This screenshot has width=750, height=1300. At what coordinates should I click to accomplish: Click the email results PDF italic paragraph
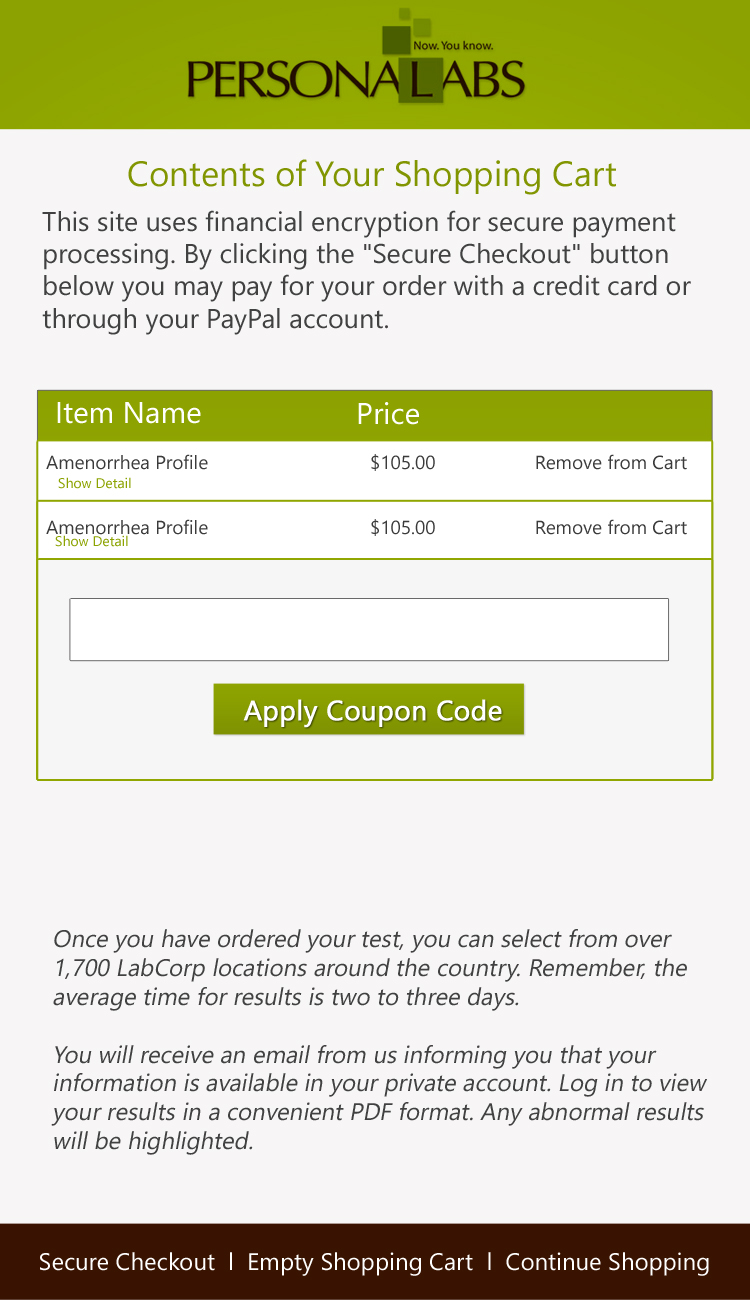(x=380, y=1098)
